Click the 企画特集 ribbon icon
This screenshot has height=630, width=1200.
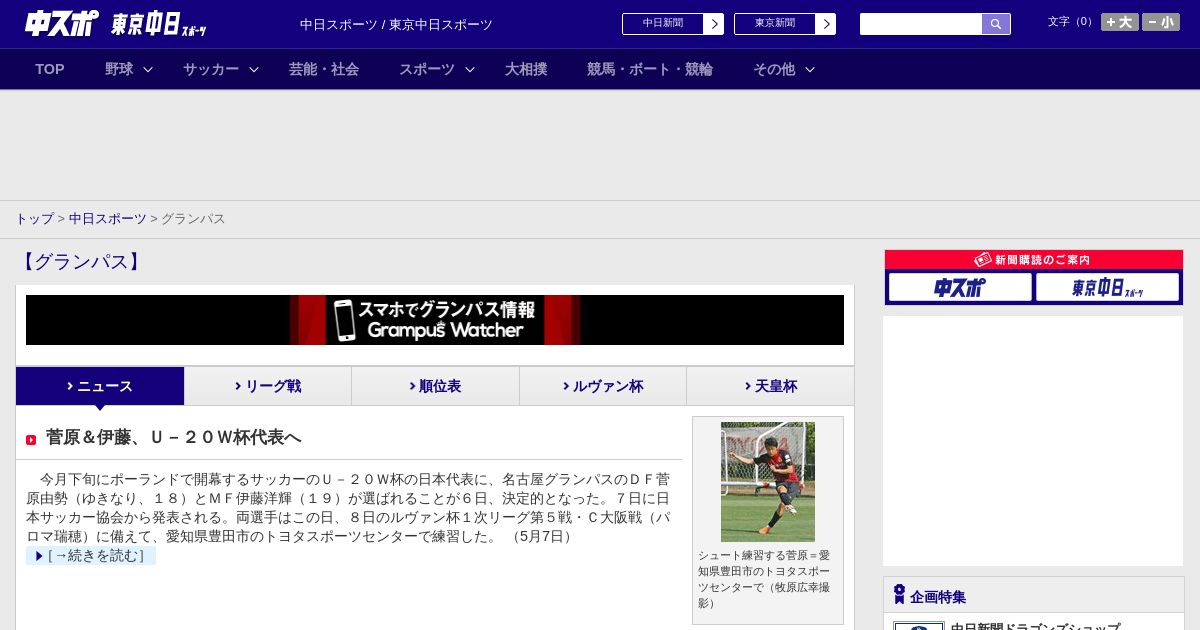[x=899, y=594]
